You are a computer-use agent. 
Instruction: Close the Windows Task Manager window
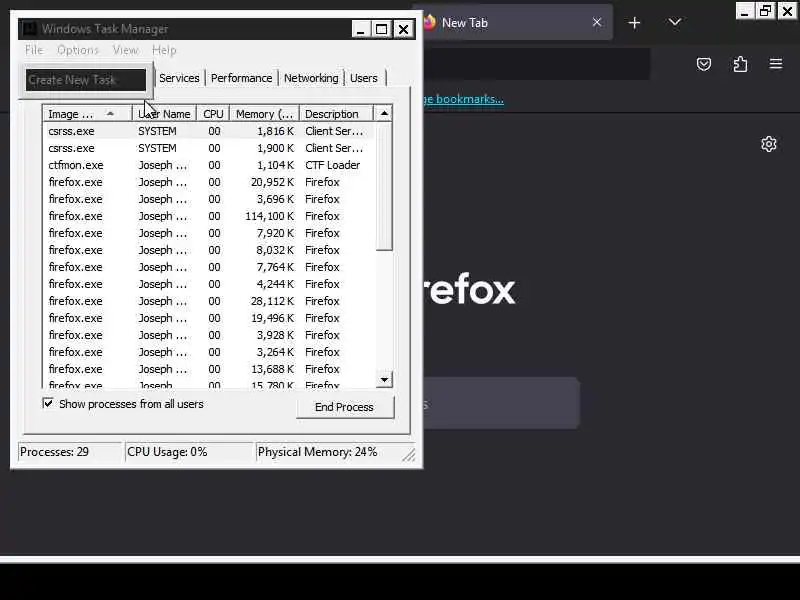(x=404, y=29)
